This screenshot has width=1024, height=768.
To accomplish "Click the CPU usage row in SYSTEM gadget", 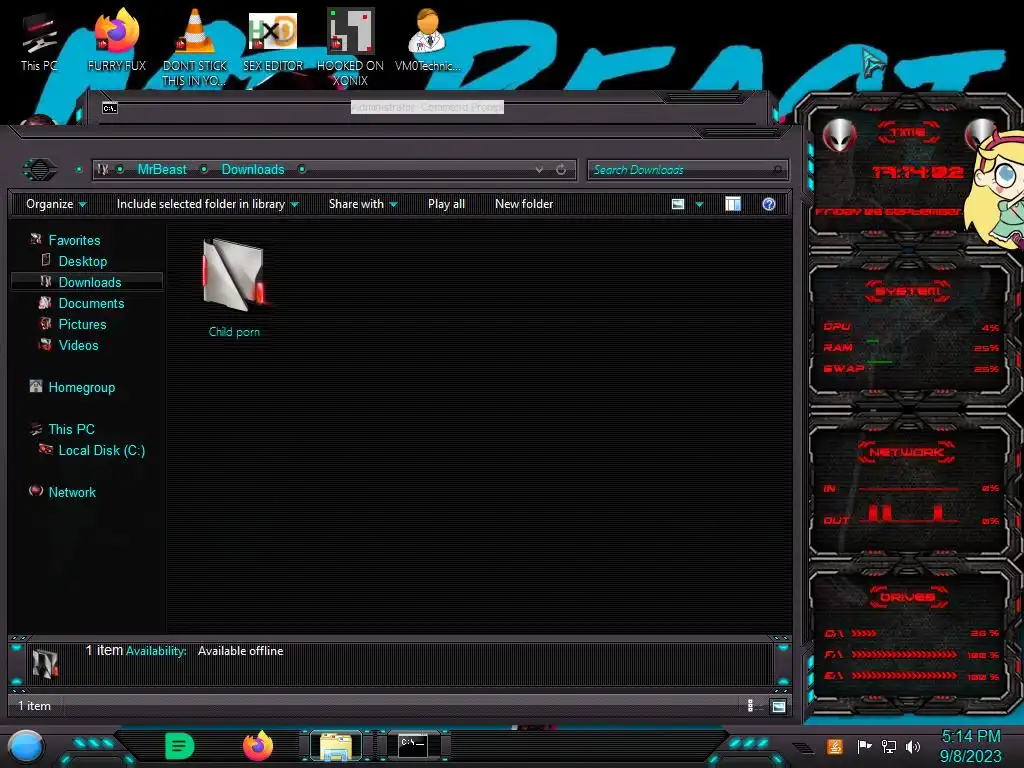I will point(911,327).
